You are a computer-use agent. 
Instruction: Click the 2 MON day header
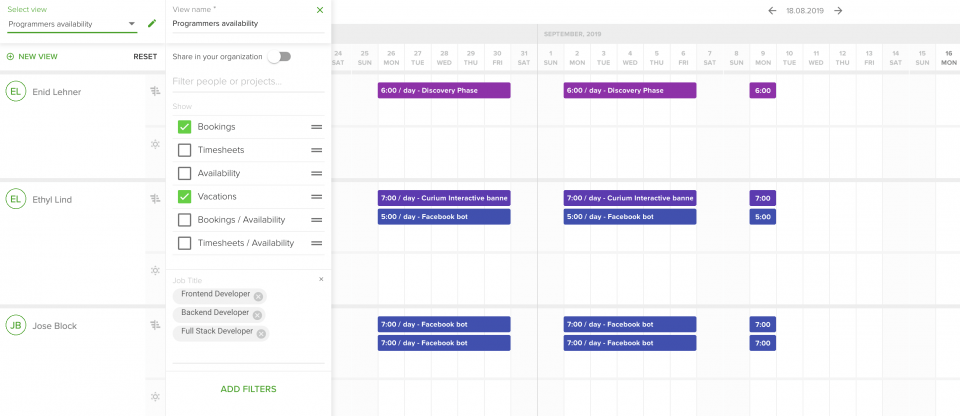[577, 58]
